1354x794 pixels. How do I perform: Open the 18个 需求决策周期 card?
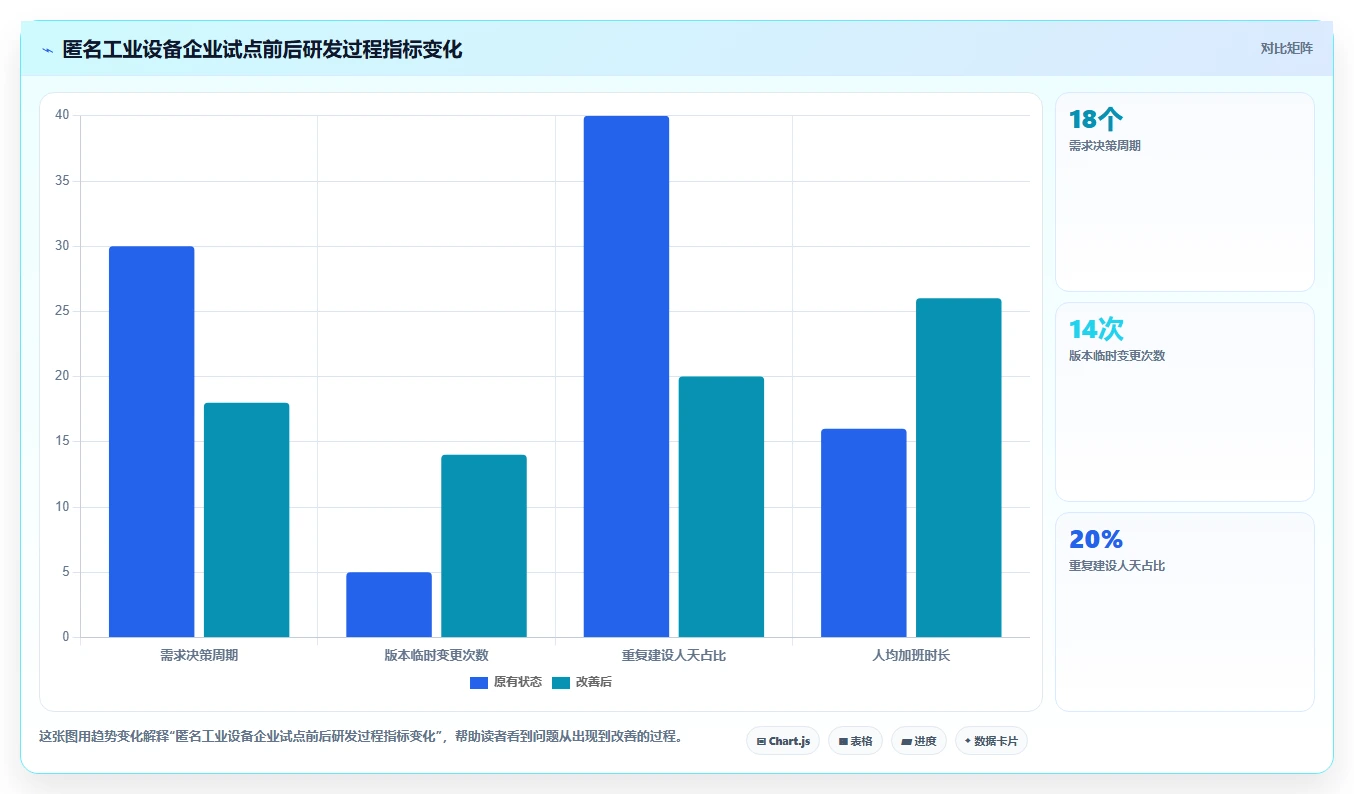click(1185, 192)
